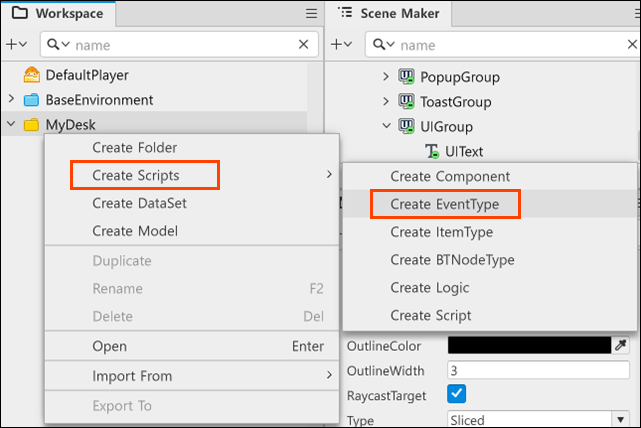Click the UIText text entity icon
641x428 pixels.
coord(432,151)
